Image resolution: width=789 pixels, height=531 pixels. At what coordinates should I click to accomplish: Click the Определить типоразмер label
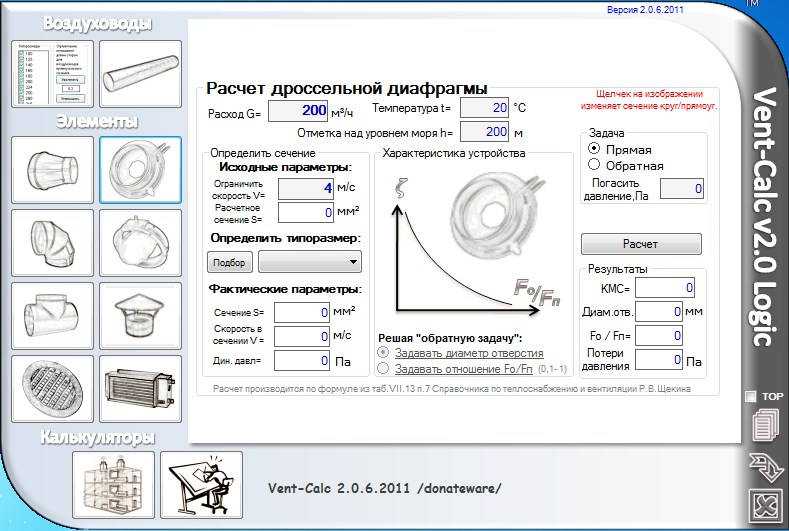point(286,238)
